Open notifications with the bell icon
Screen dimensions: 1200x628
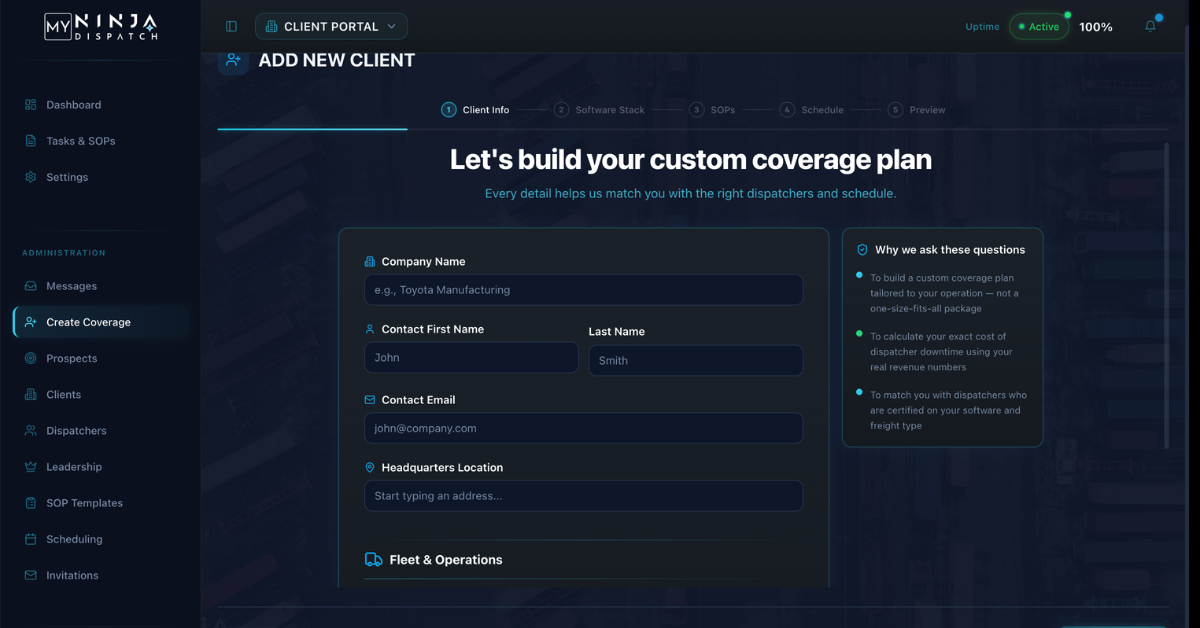(1149, 25)
